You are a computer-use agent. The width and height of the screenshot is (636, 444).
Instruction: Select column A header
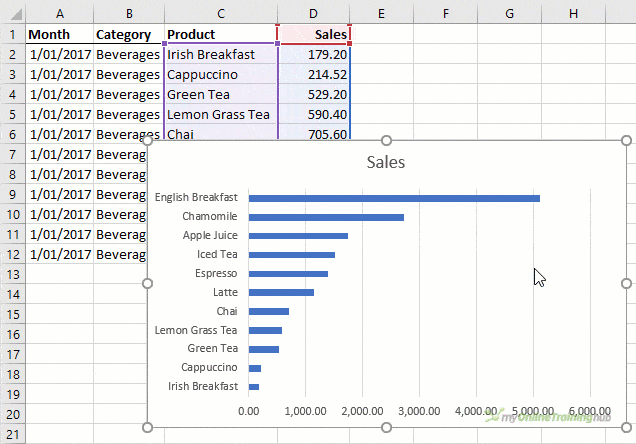click(x=60, y=14)
